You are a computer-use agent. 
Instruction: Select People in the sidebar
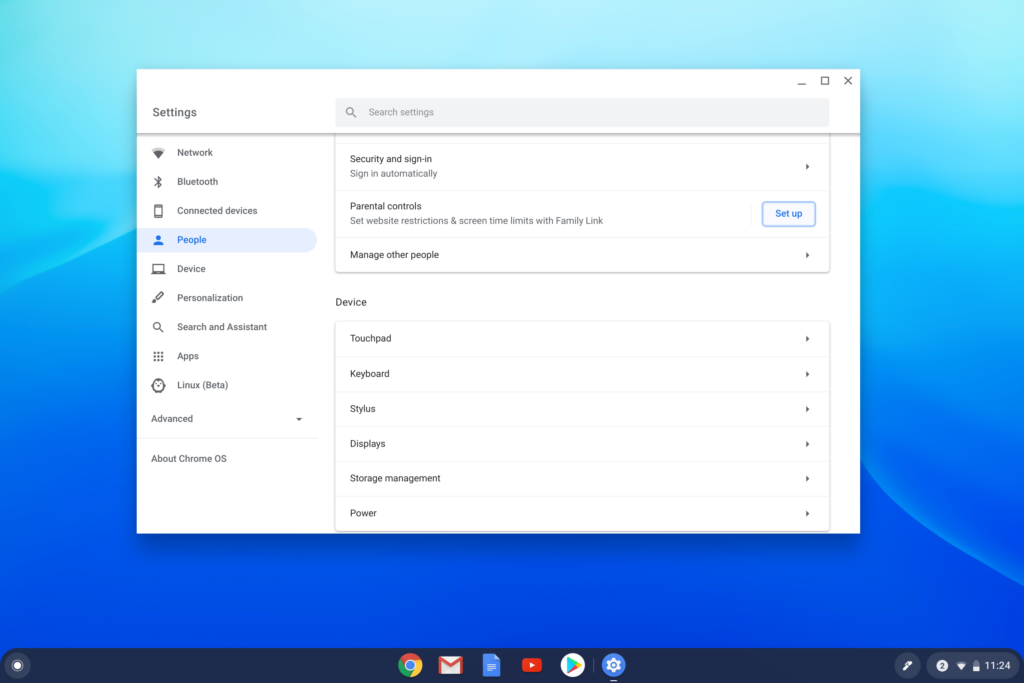[x=227, y=240]
